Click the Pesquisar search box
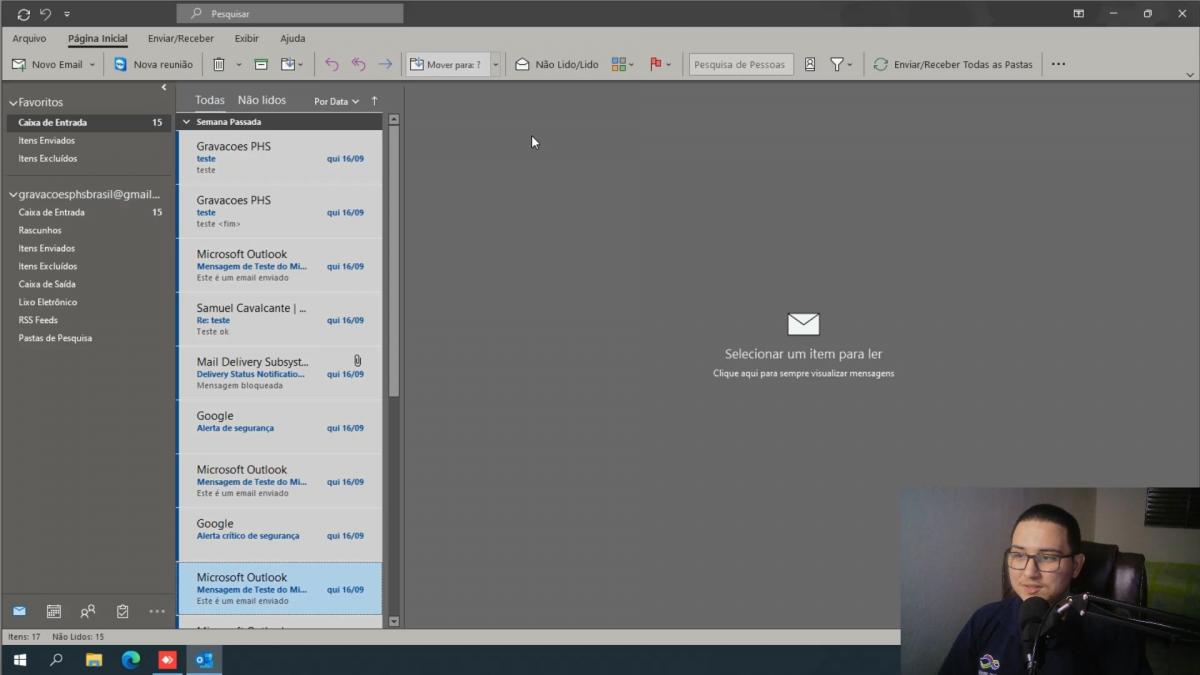The height and width of the screenshot is (675, 1200). tap(290, 14)
